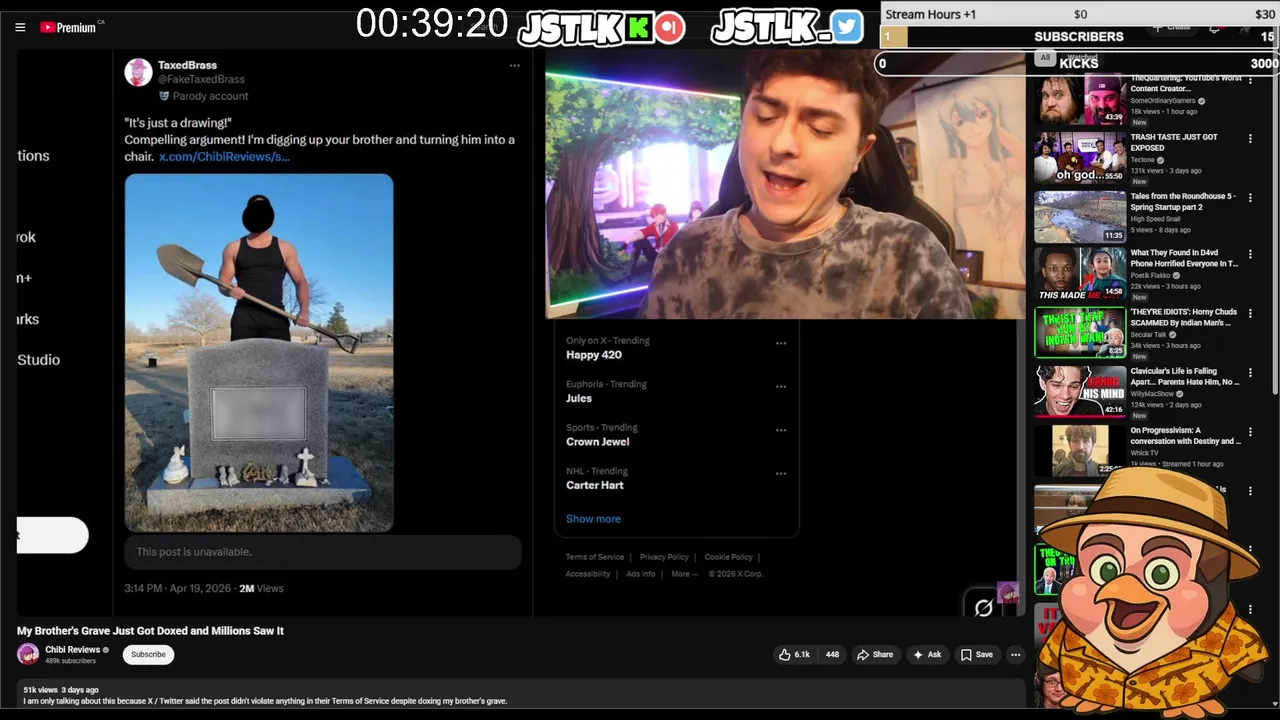
Task: Open menu for What They Found In D4vd video
Action: click(x=1250, y=255)
